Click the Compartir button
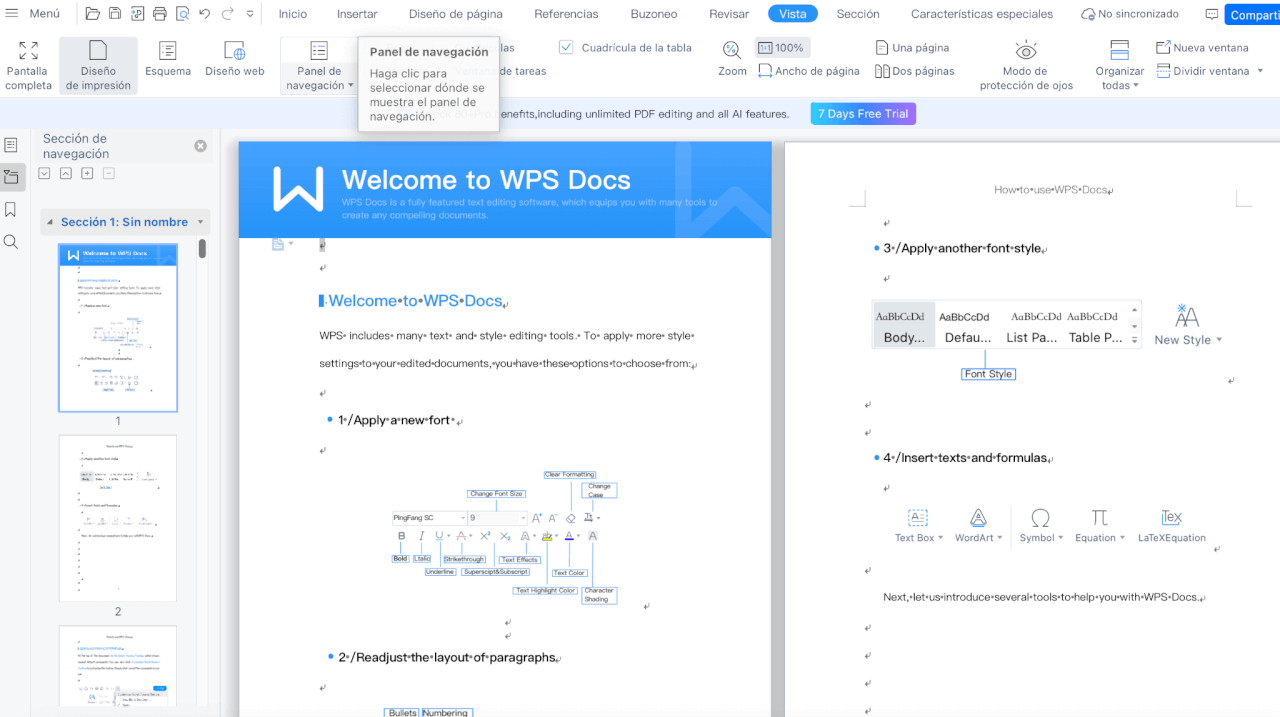The image size is (1280, 717). tap(1253, 14)
